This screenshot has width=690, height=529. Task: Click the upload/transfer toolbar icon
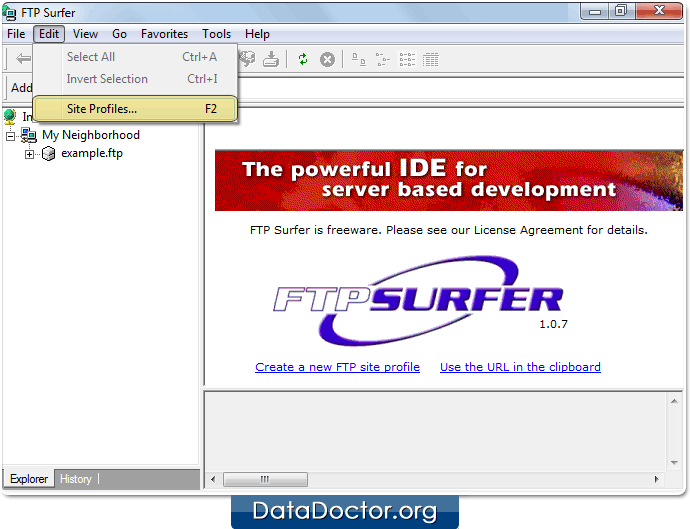click(247, 59)
